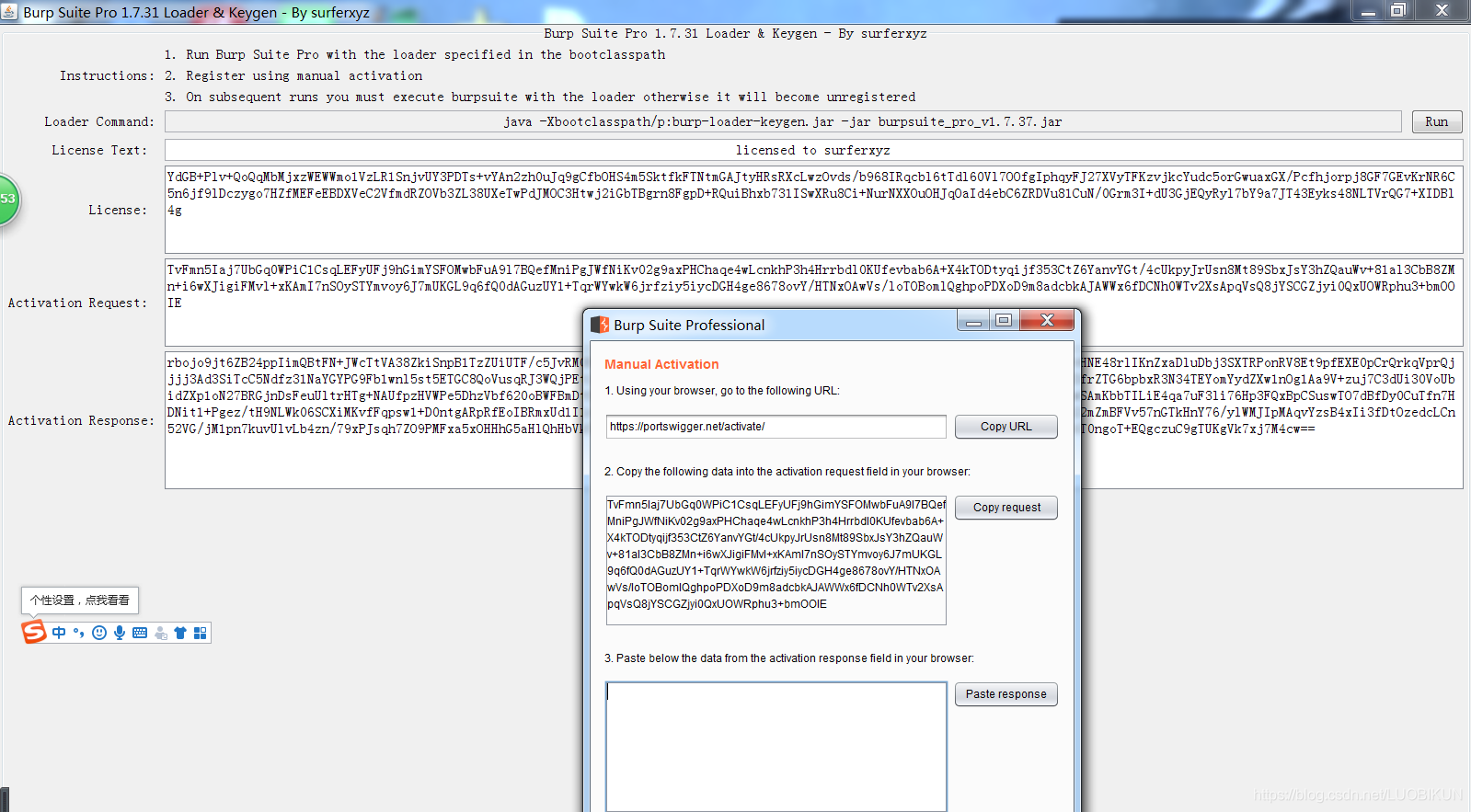The width and height of the screenshot is (1471, 812).
Task: Minimize the keygen main window
Action: pos(1368,10)
